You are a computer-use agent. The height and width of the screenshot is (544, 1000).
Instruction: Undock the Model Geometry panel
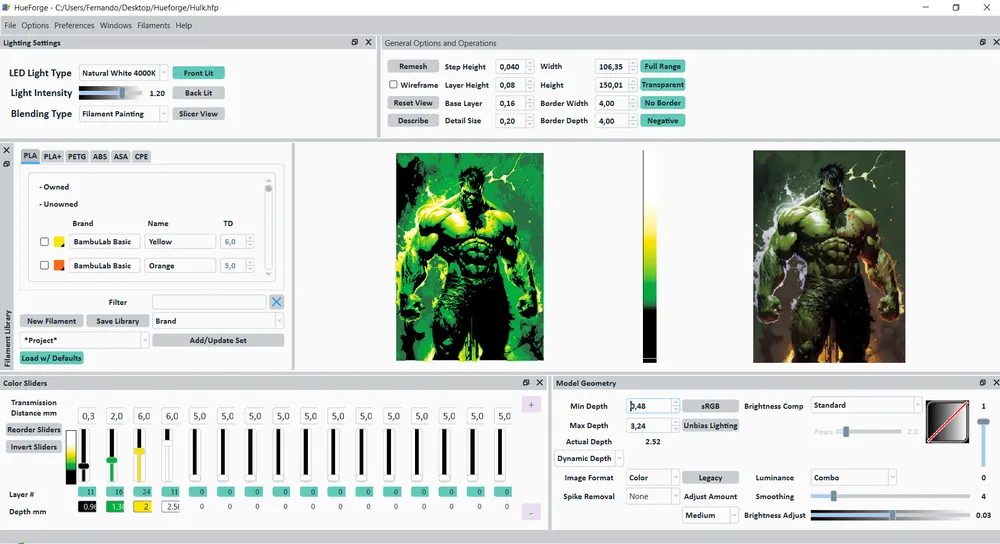982,383
